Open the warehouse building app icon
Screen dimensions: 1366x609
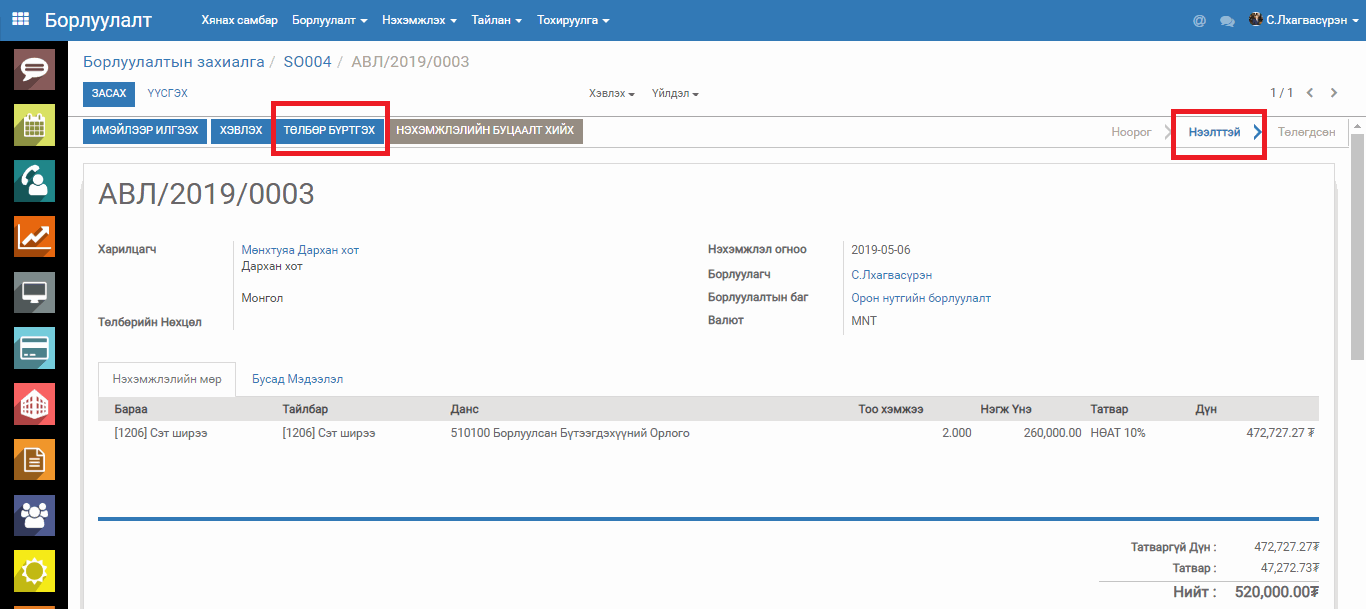click(33, 404)
